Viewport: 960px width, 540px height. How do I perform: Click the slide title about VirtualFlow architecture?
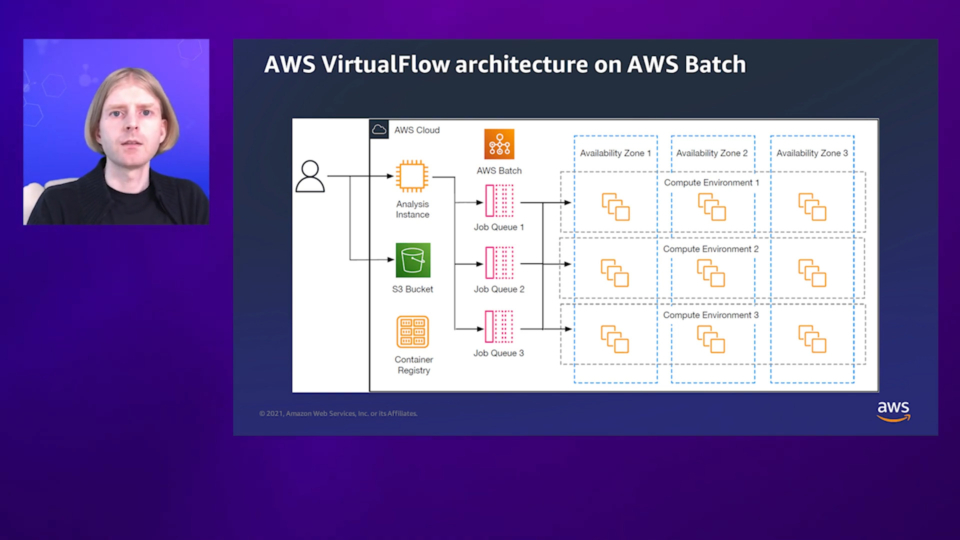(504, 65)
